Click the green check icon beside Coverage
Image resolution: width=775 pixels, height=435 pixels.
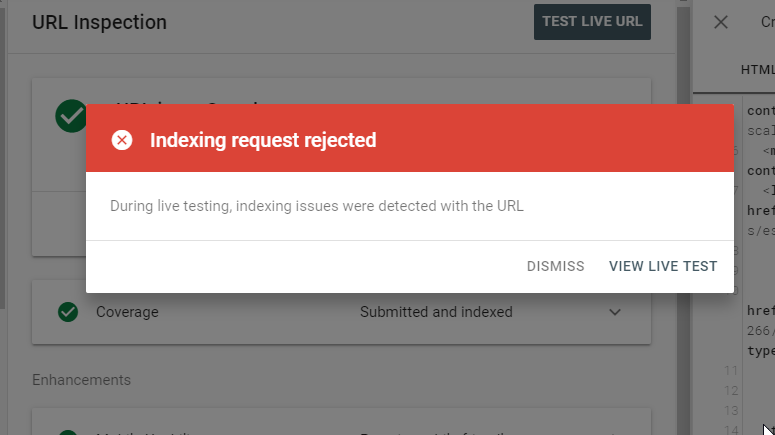[68, 312]
